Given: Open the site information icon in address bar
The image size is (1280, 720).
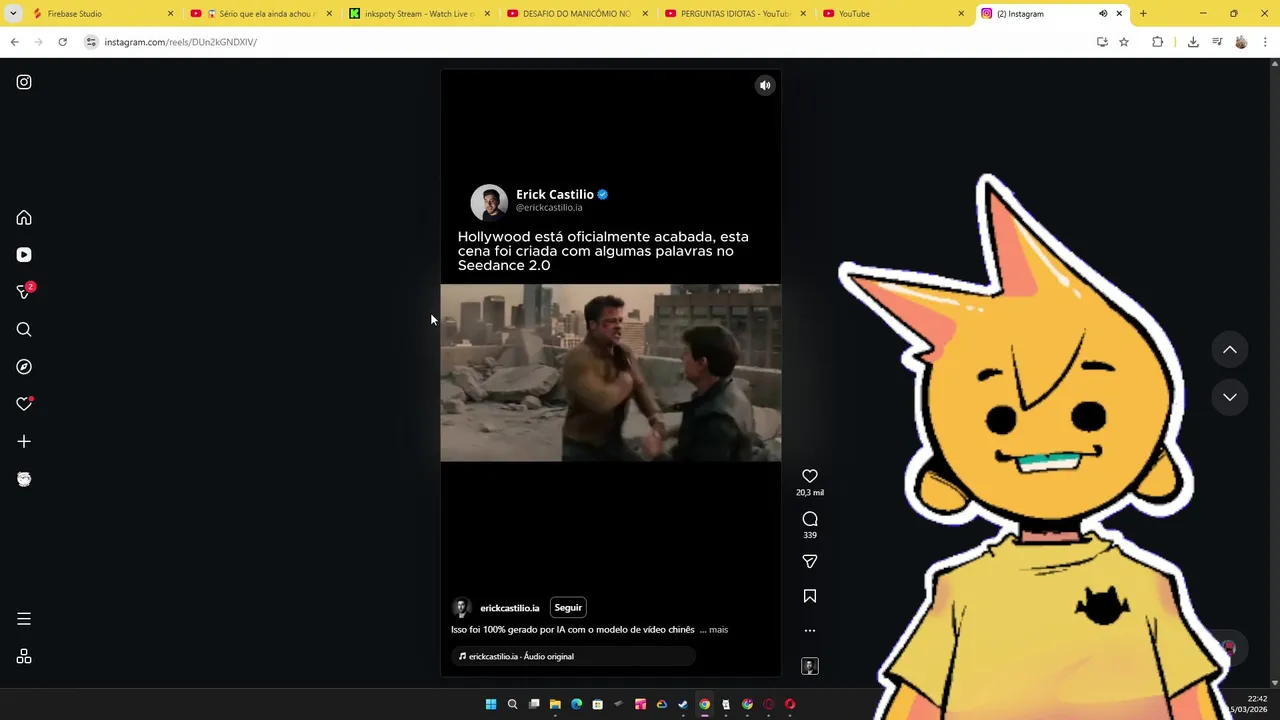Looking at the screenshot, I should click(91, 42).
